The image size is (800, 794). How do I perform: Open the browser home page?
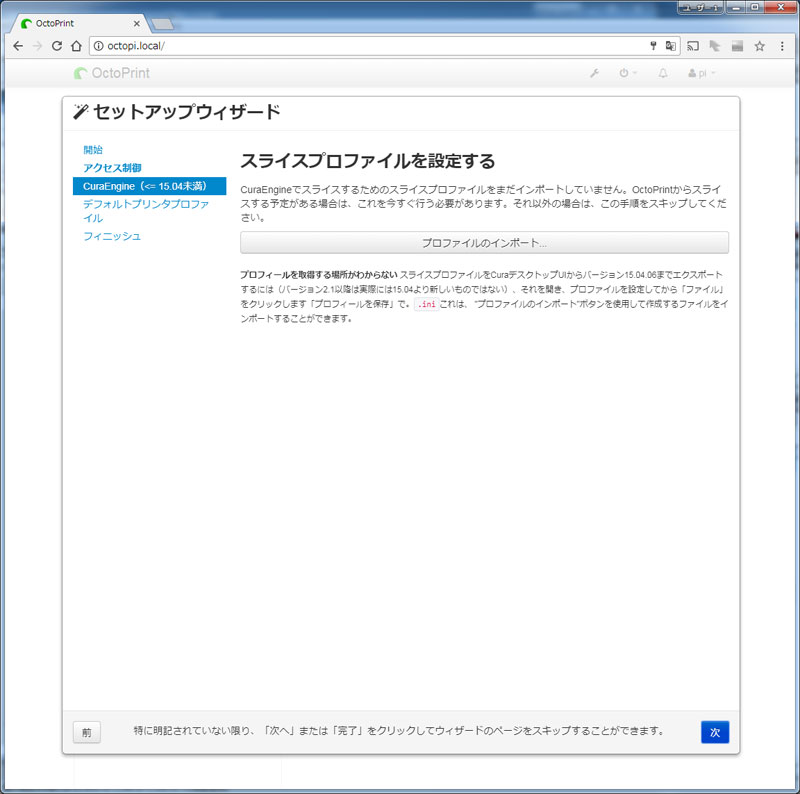coord(76,46)
